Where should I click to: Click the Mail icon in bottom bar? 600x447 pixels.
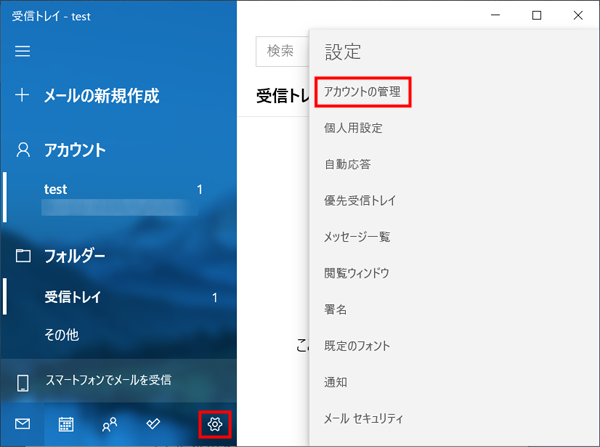(x=22, y=424)
